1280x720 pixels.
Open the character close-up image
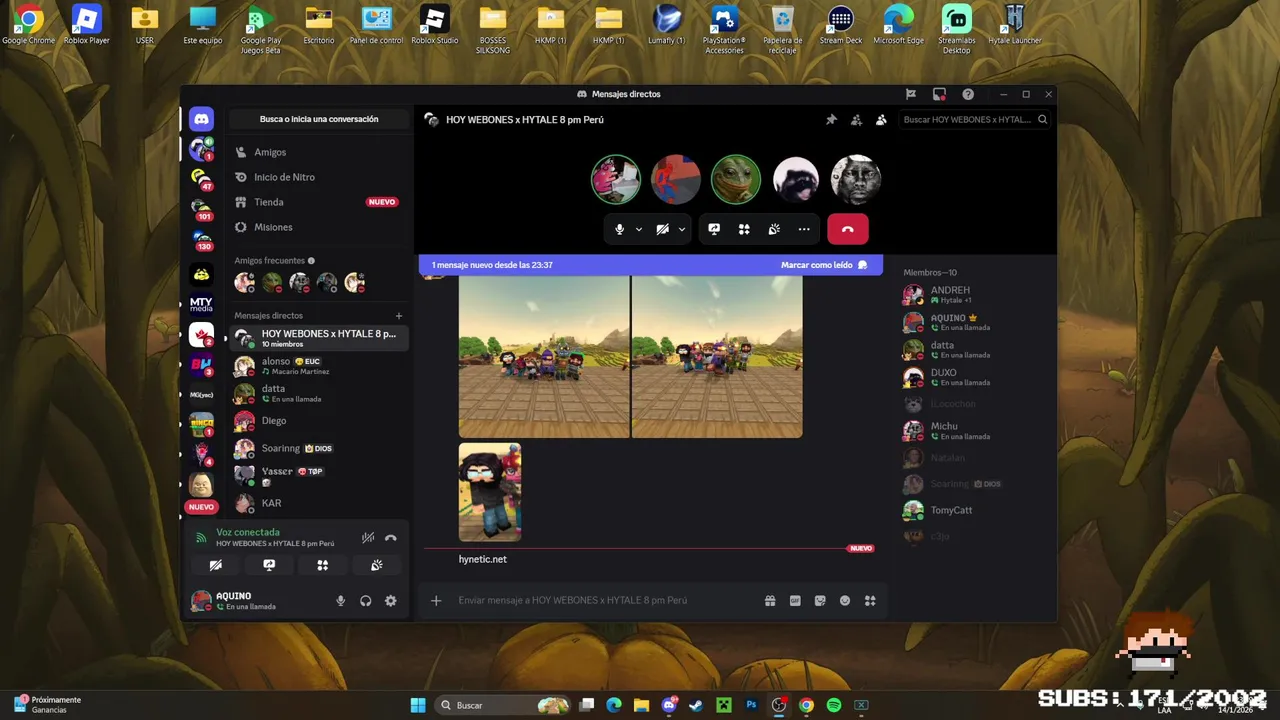point(490,492)
